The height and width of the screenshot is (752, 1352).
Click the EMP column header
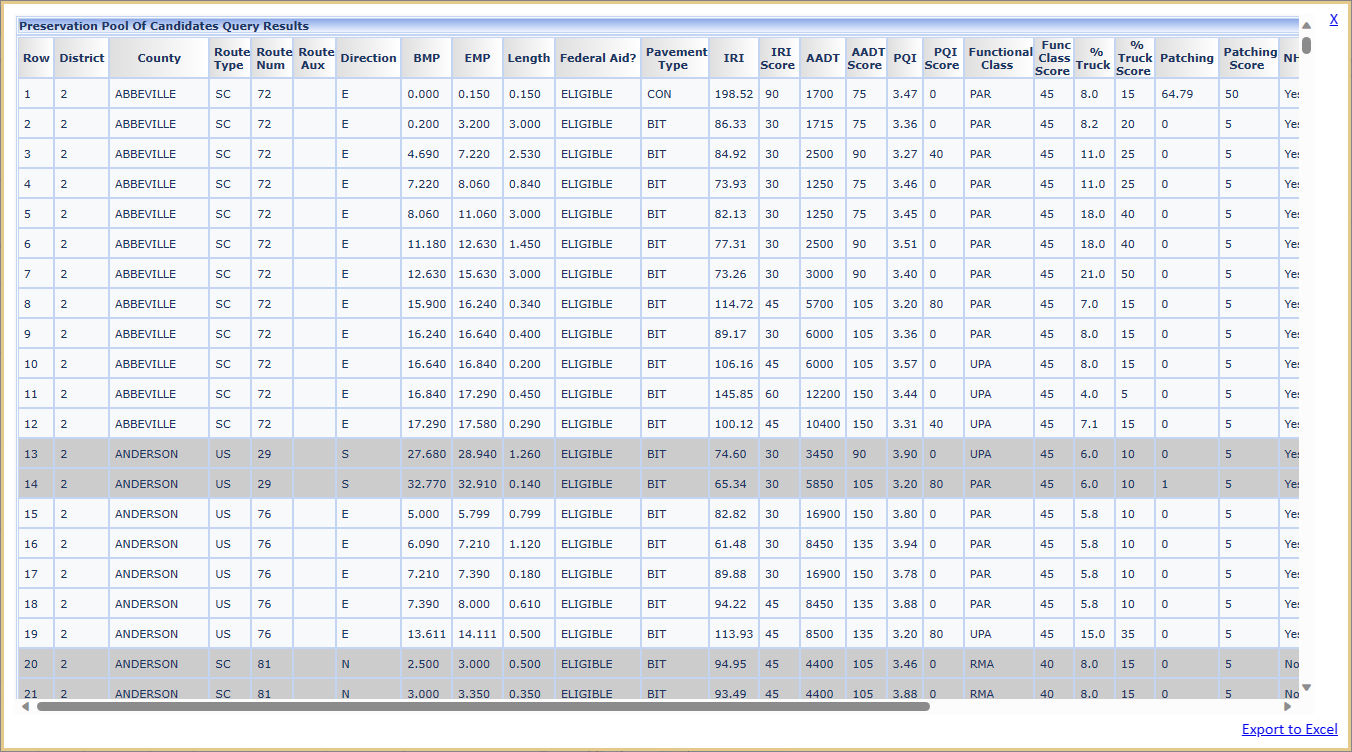[477, 58]
